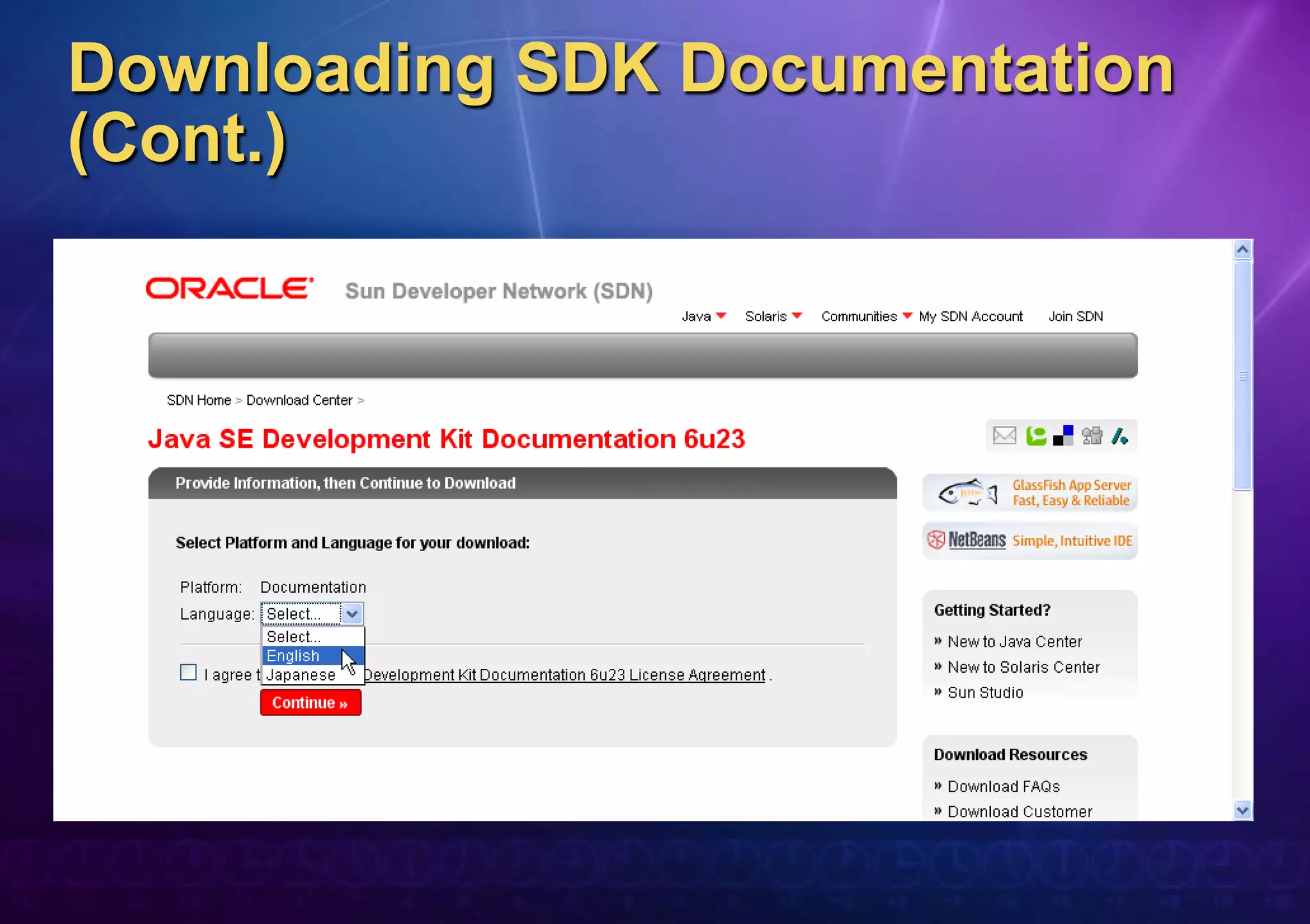Click the Digg share icon
The height and width of the screenshot is (924, 1310).
(x=1092, y=436)
